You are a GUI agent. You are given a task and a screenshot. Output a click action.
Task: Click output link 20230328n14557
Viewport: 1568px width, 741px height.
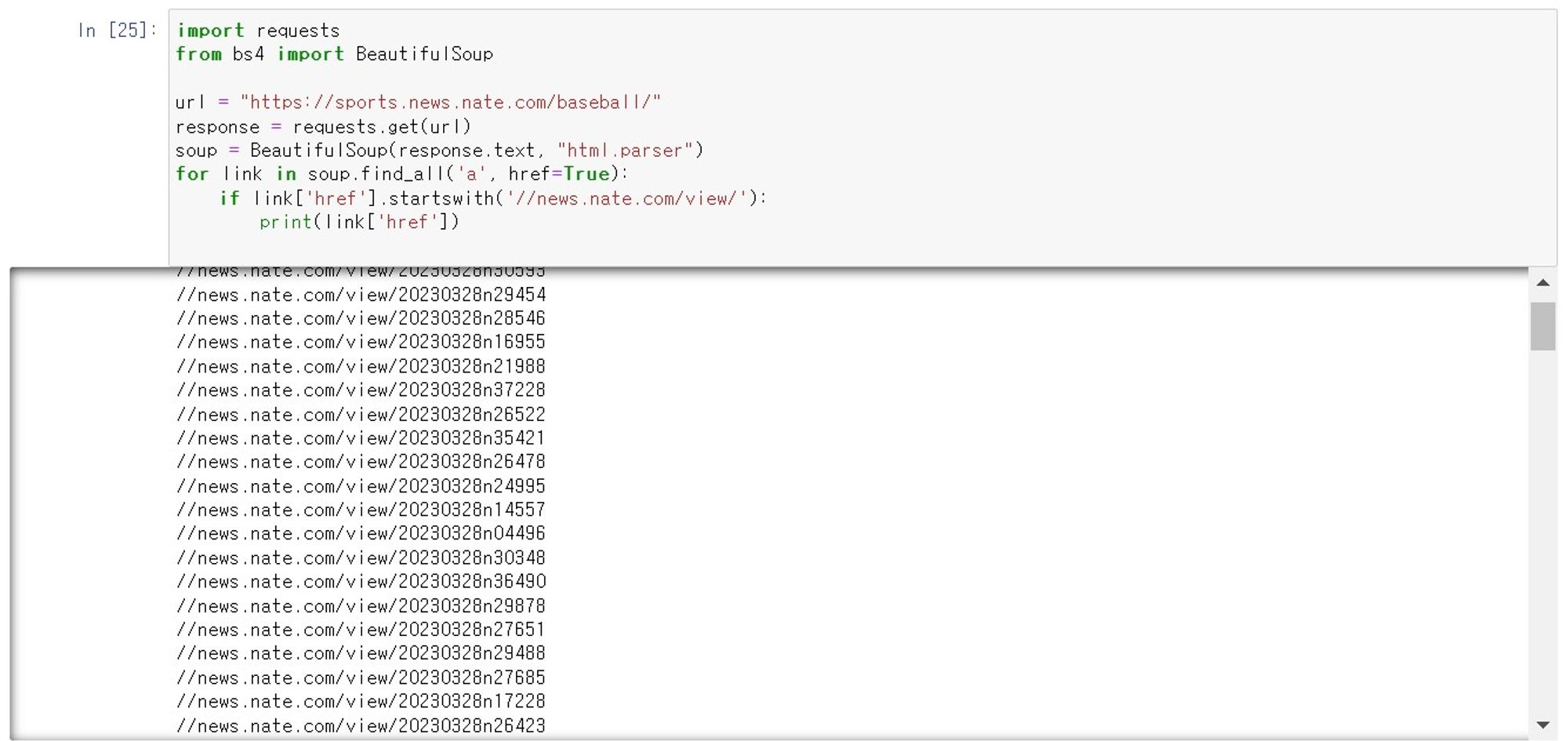361,510
